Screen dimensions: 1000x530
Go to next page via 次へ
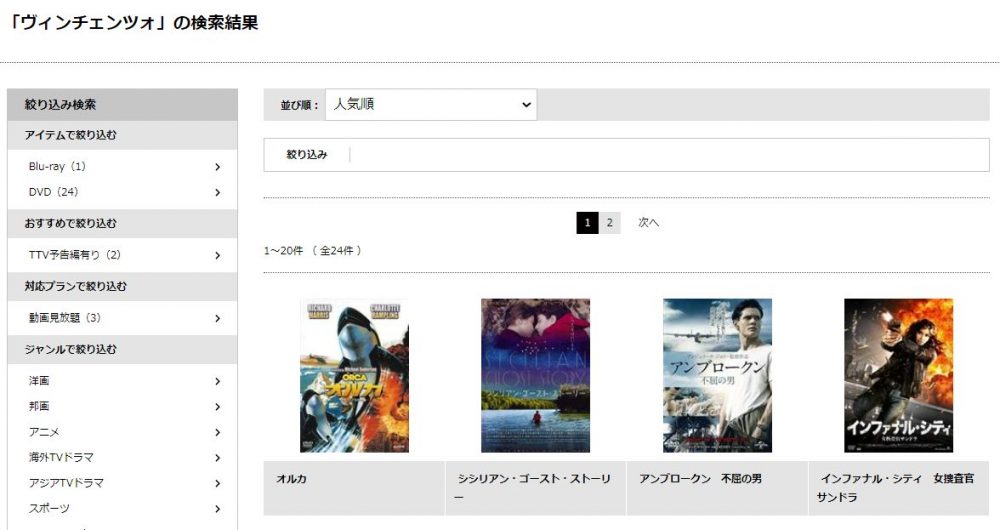649,223
